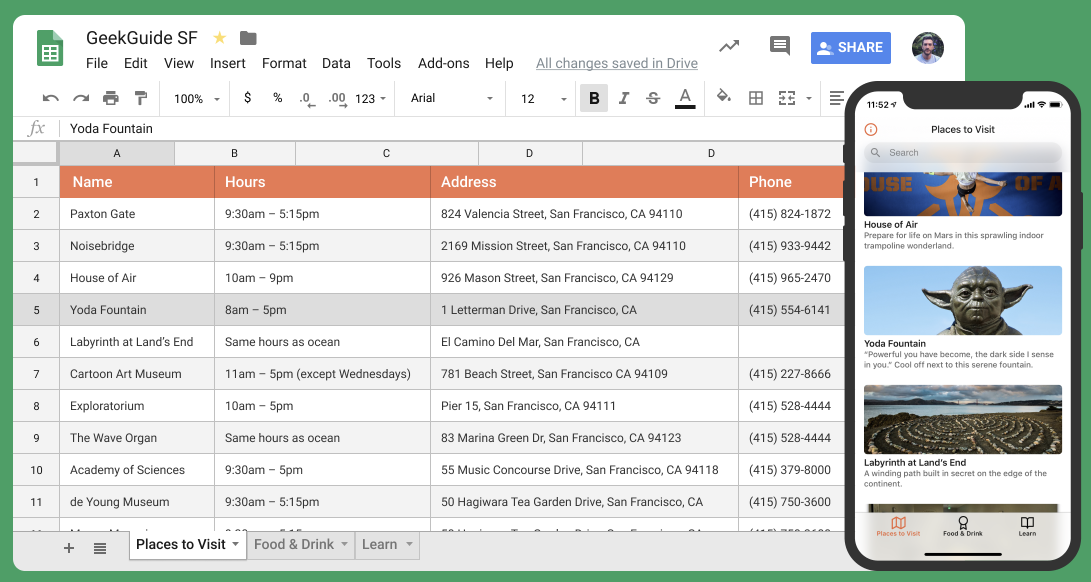The image size is (1091, 582).
Task: Toggle strikethrough formatting
Action: tap(653, 98)
